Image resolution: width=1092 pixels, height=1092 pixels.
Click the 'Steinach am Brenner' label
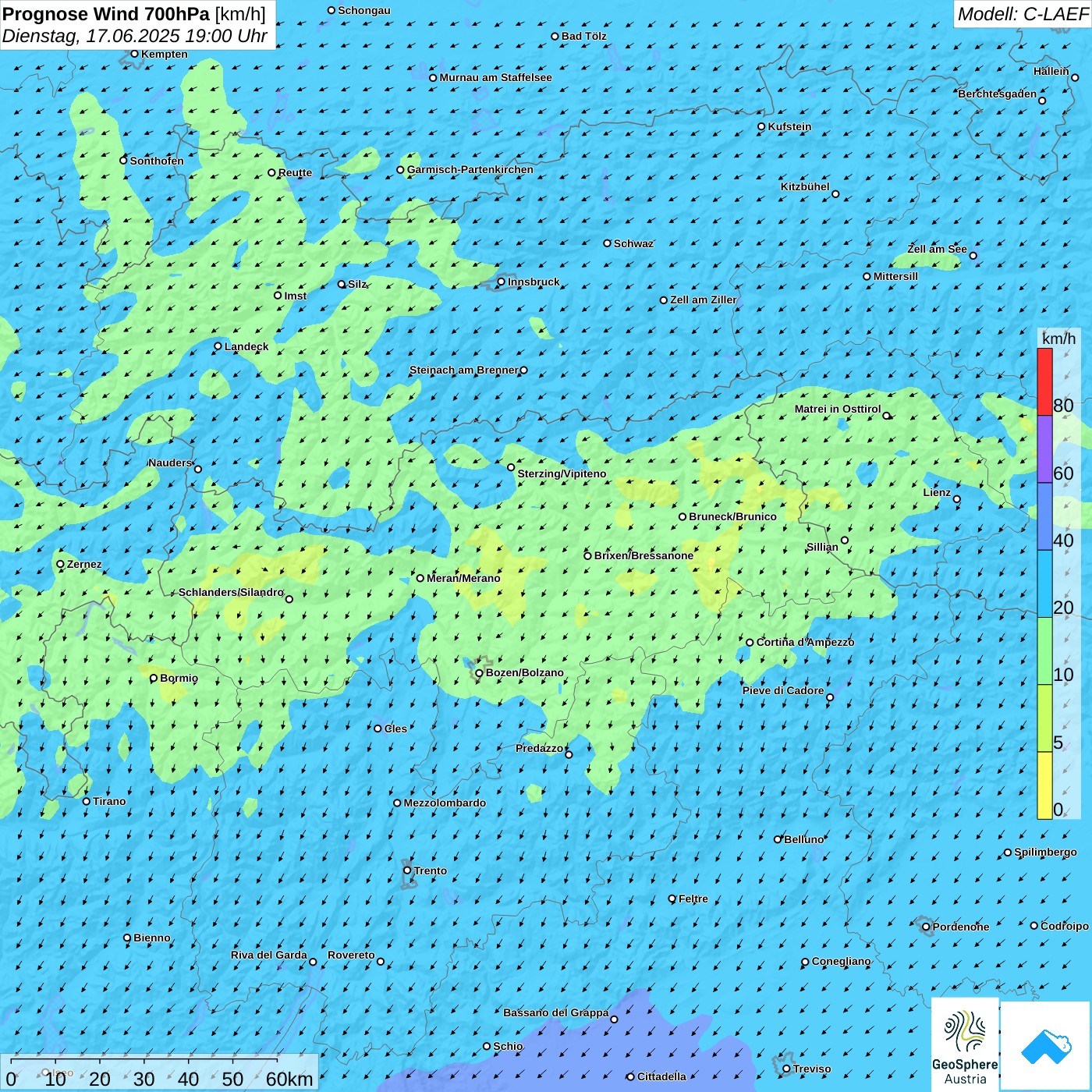point(464,370)
